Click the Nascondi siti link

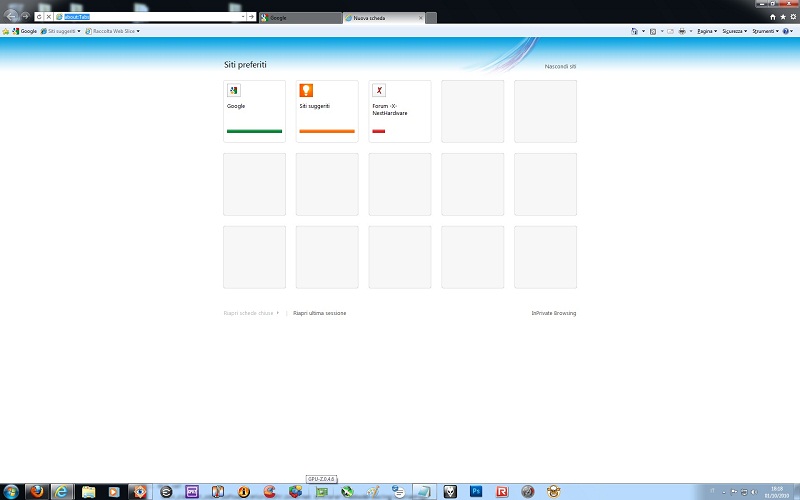click(560, 66)
